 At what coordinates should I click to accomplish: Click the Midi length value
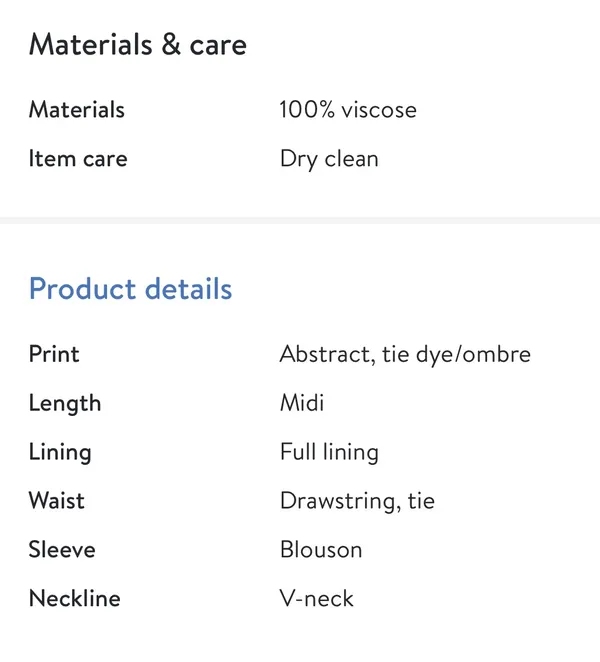[x=302, y=403]
